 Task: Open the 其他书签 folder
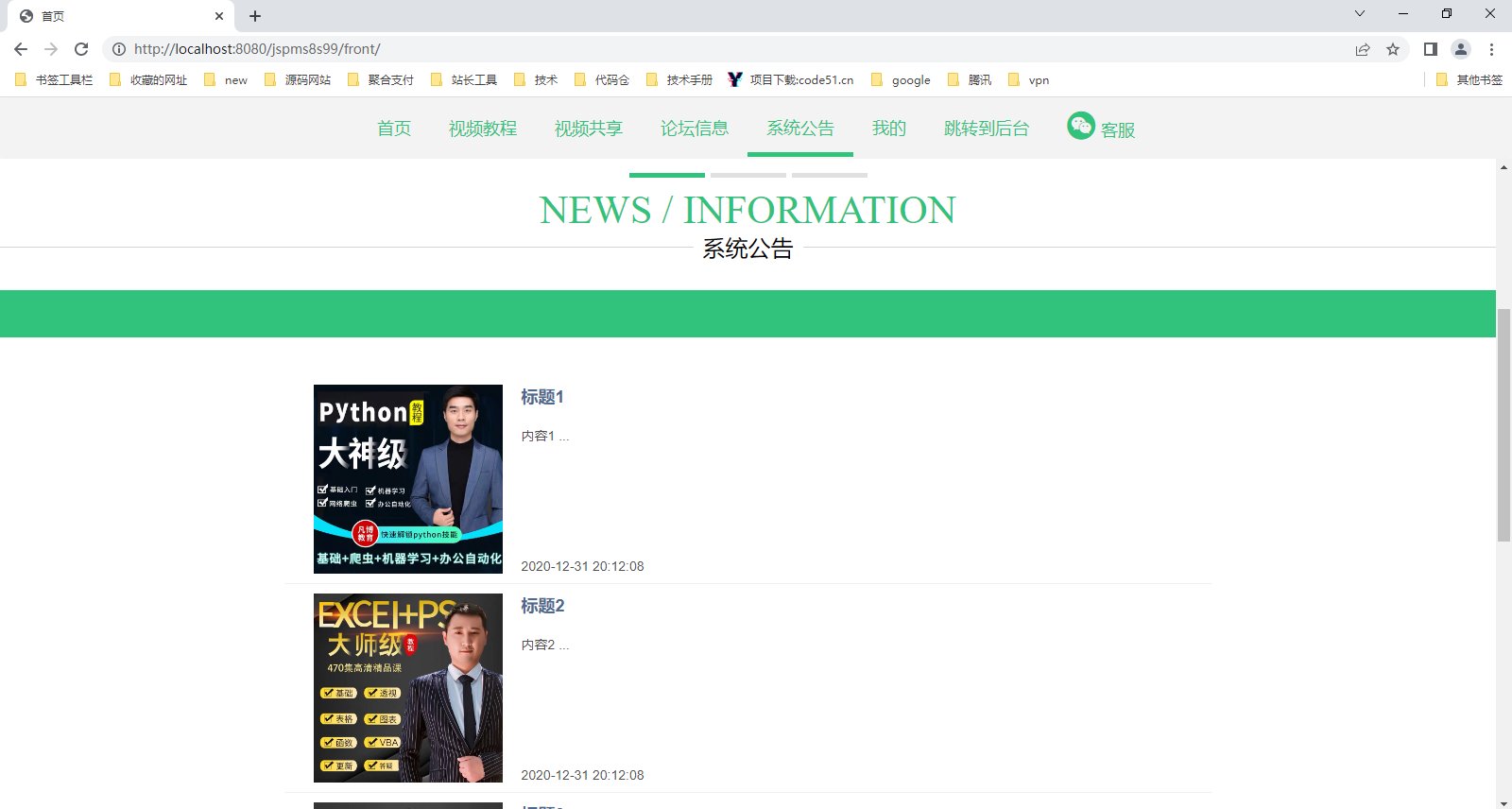(1469, 80)
